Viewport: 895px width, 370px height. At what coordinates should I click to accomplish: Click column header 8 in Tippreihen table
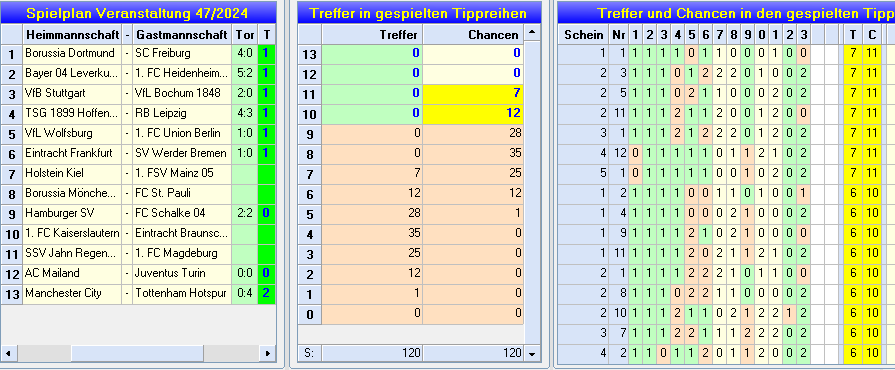click(733, 35)
